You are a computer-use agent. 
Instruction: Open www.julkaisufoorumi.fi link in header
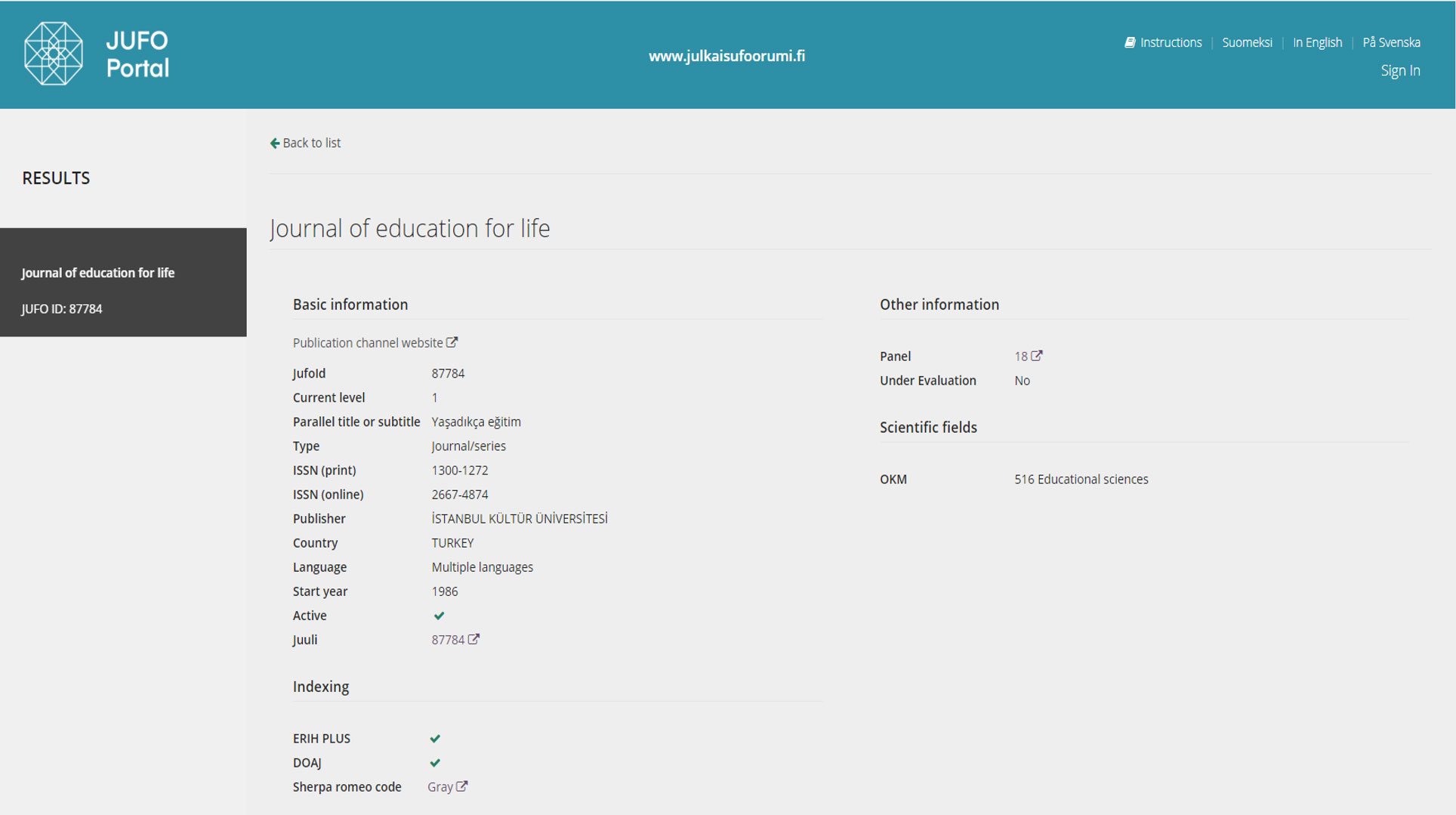click(x=726, y=56)
